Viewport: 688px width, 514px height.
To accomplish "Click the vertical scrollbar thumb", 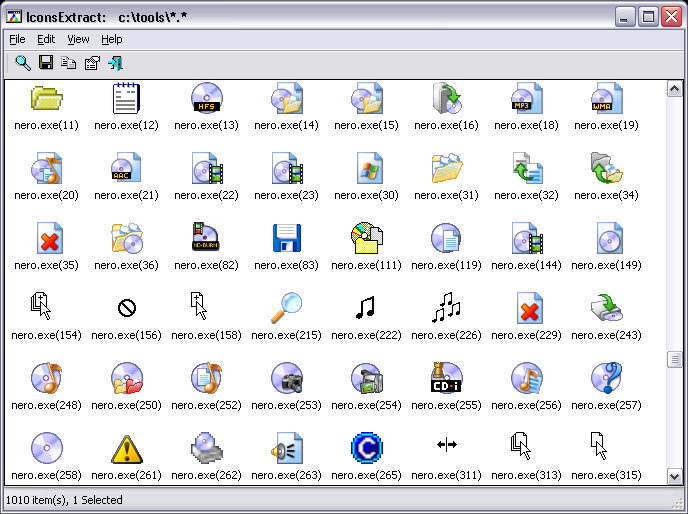I will 674,360.
